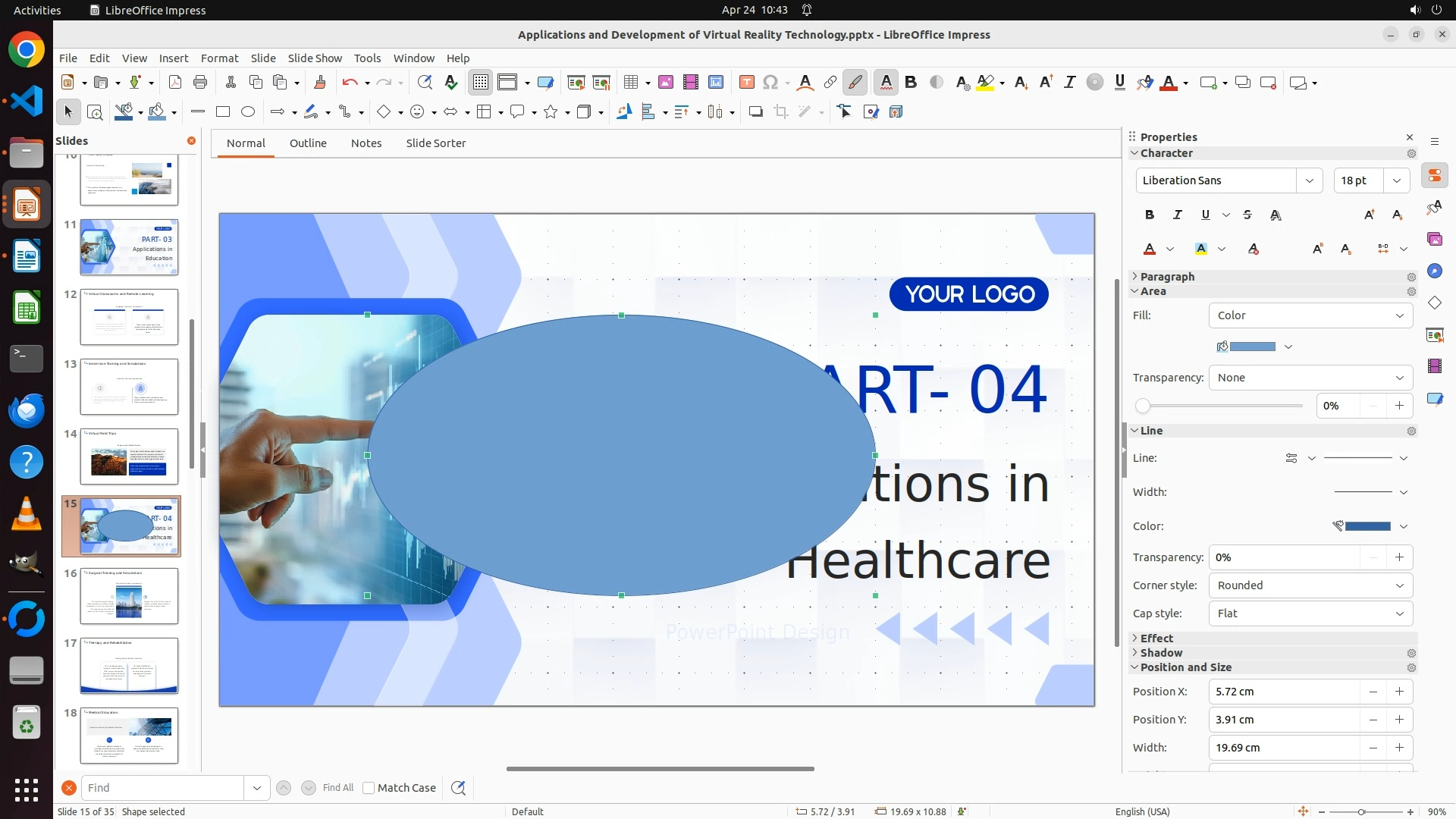
Task: Toggle Display Grid toolbar icon
Action: 481,83
